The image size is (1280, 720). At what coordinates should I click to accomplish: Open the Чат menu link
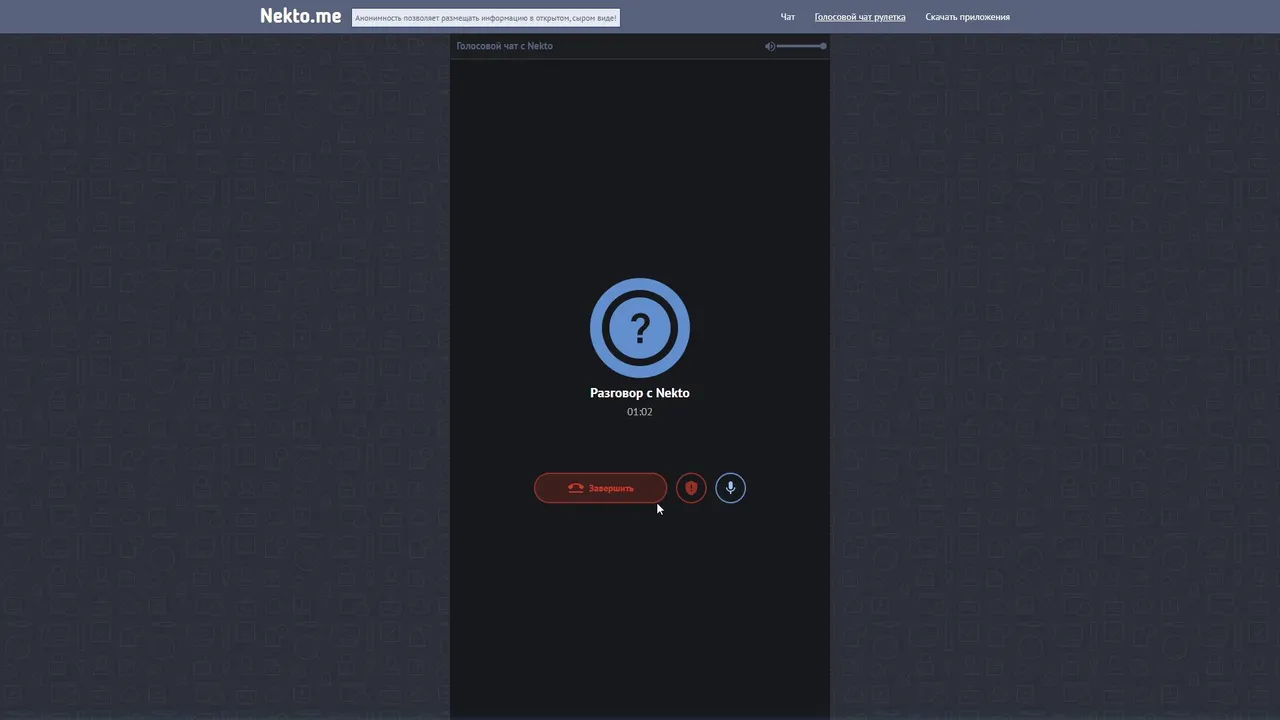pos(788,17)
